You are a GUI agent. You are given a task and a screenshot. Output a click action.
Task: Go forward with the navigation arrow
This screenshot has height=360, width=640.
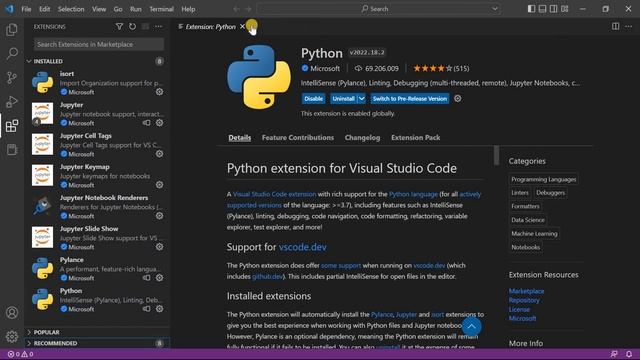pyautogui.click(x=248, y=9)
